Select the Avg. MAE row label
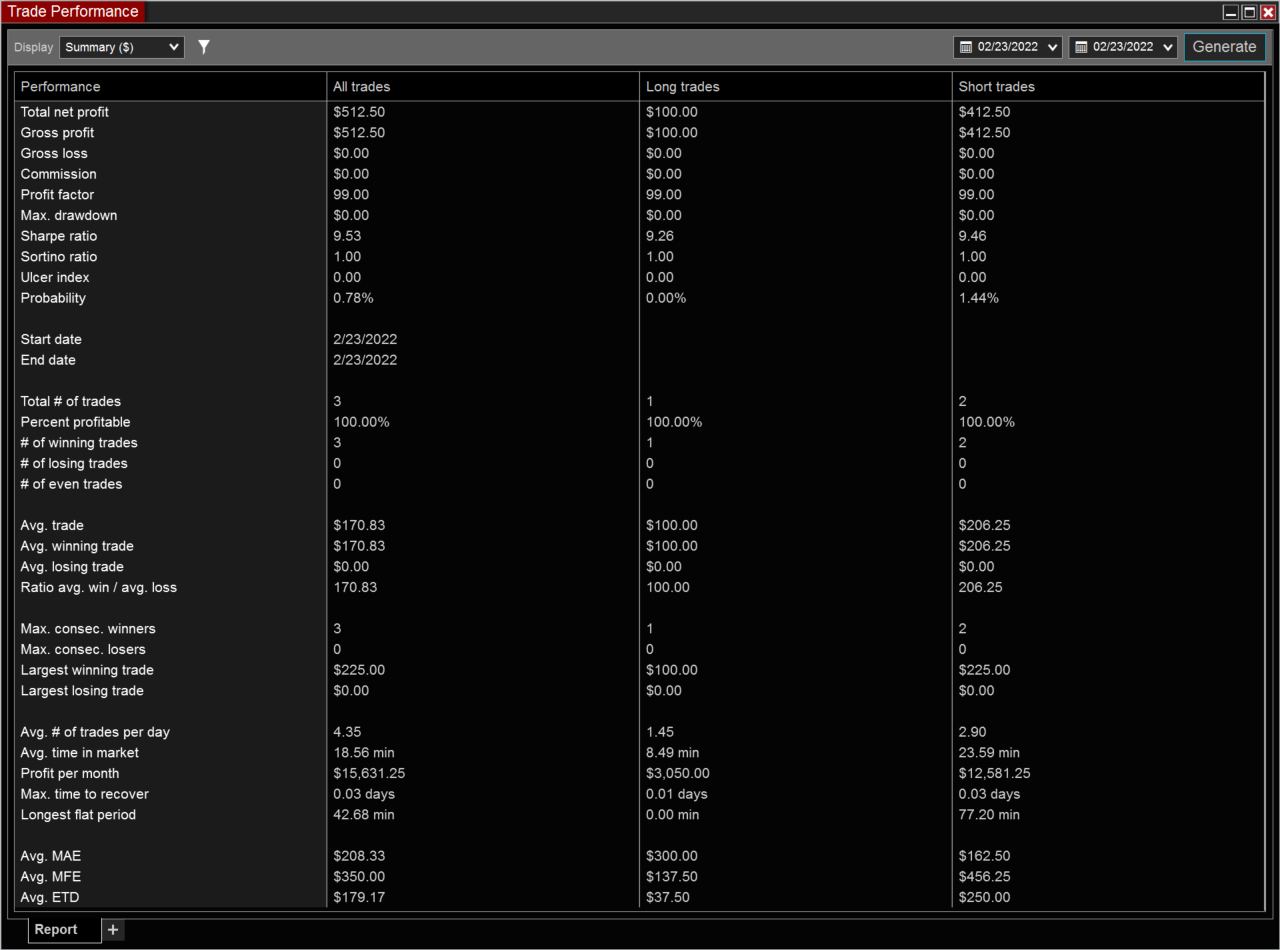This screenshot has height=950, width=1280. coord(53,856)
